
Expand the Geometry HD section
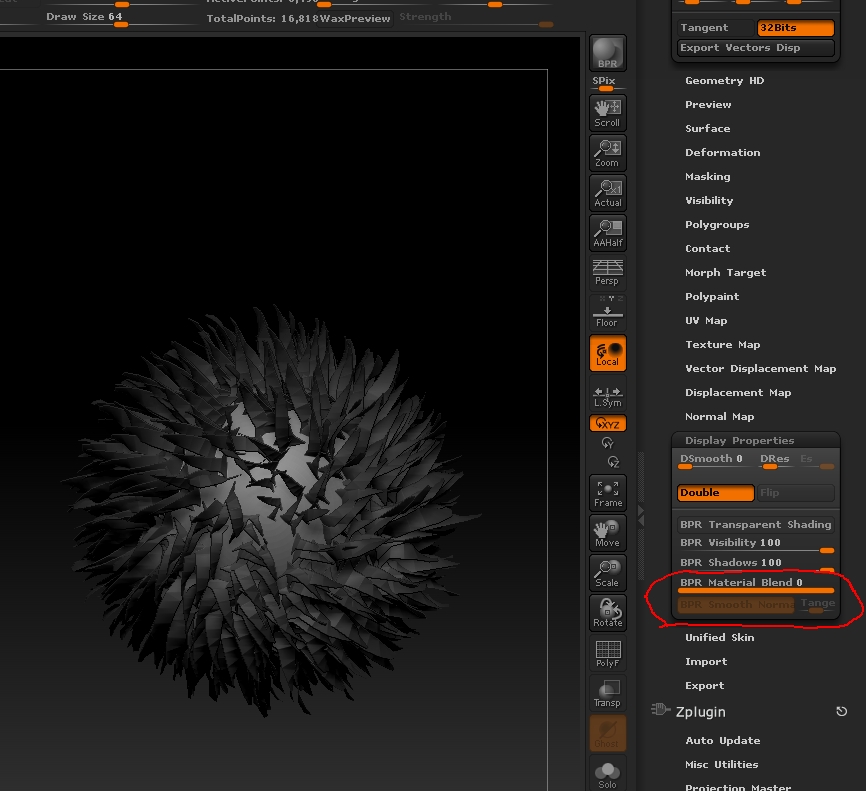(x=724, y=81)
